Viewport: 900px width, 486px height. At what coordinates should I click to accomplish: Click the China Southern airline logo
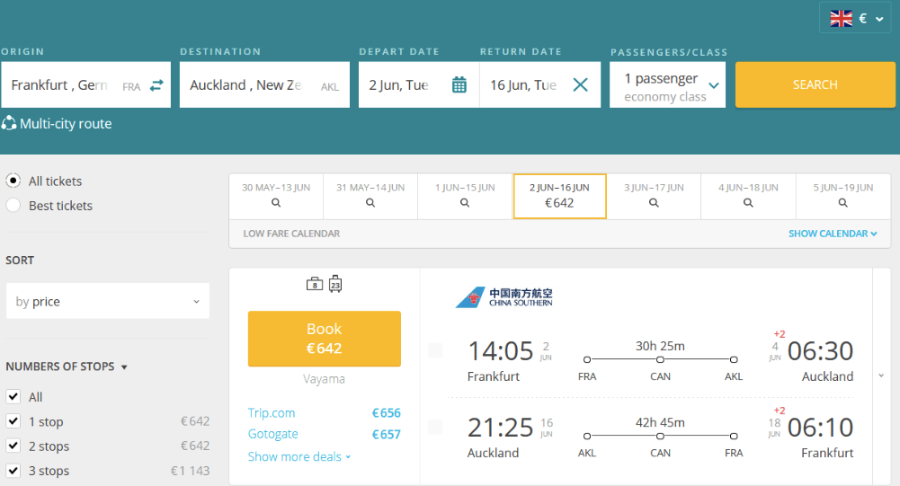(504, 297)
